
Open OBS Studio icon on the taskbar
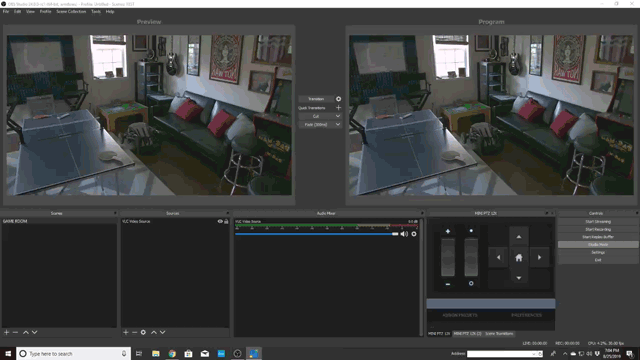pyautogui.click(x=238, y=353)
